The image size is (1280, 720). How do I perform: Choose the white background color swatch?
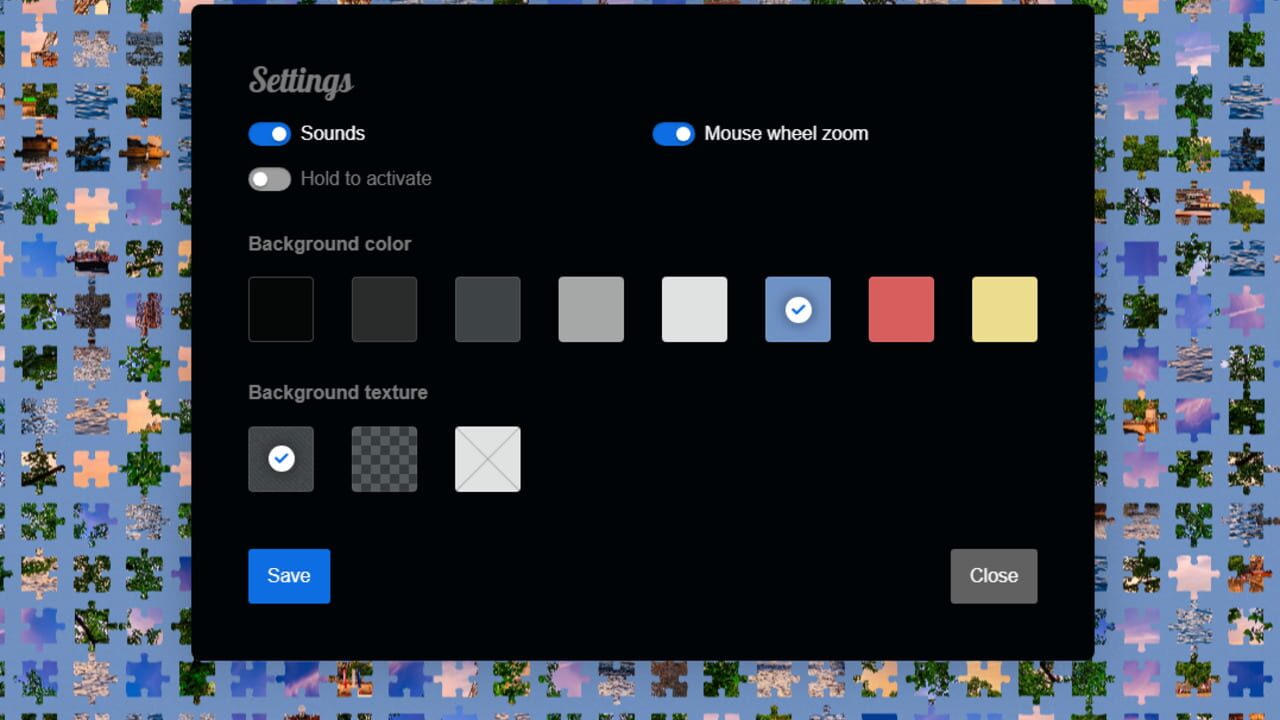tap(694, 310)
